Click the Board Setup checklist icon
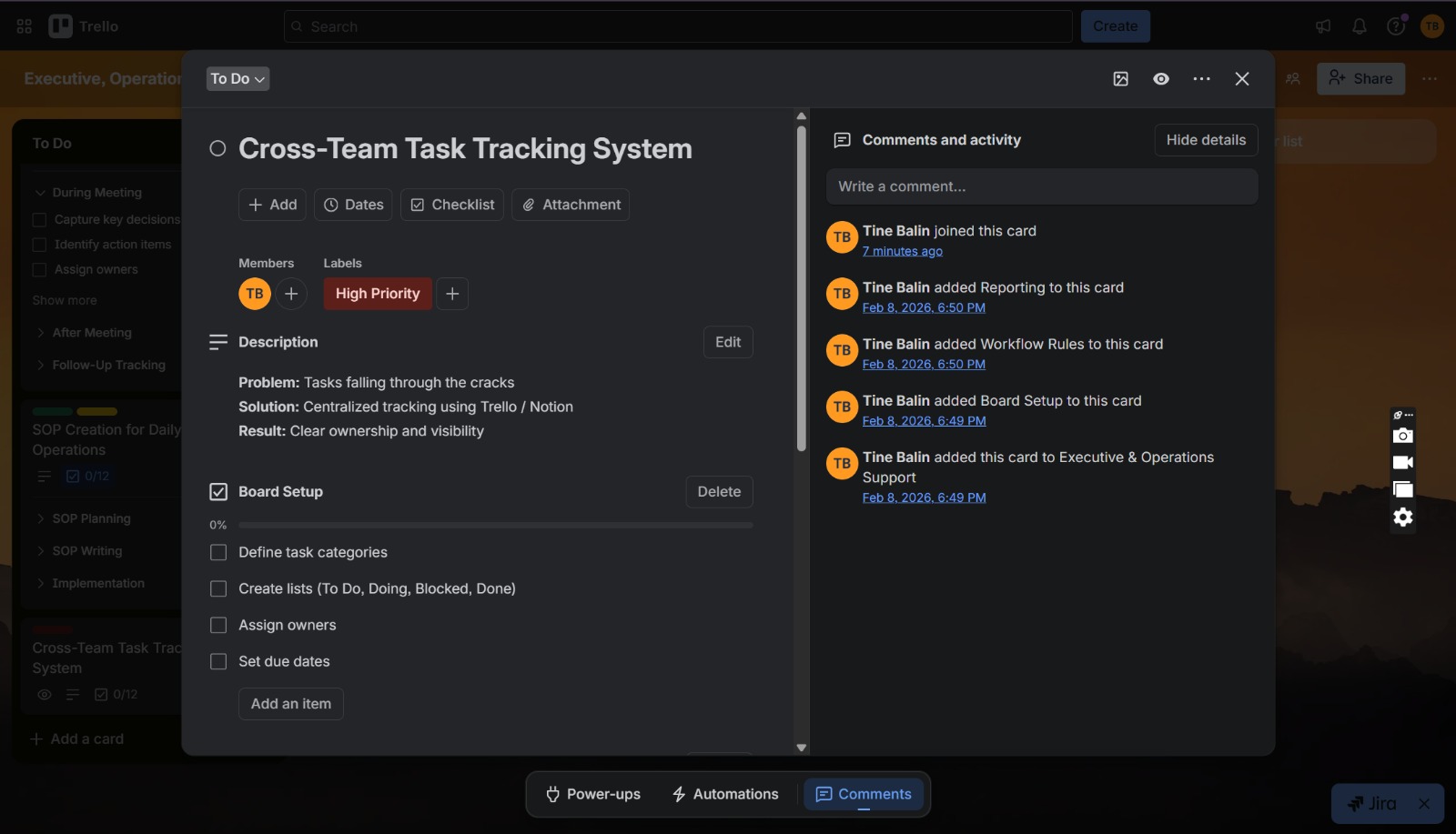 (218, 492)
